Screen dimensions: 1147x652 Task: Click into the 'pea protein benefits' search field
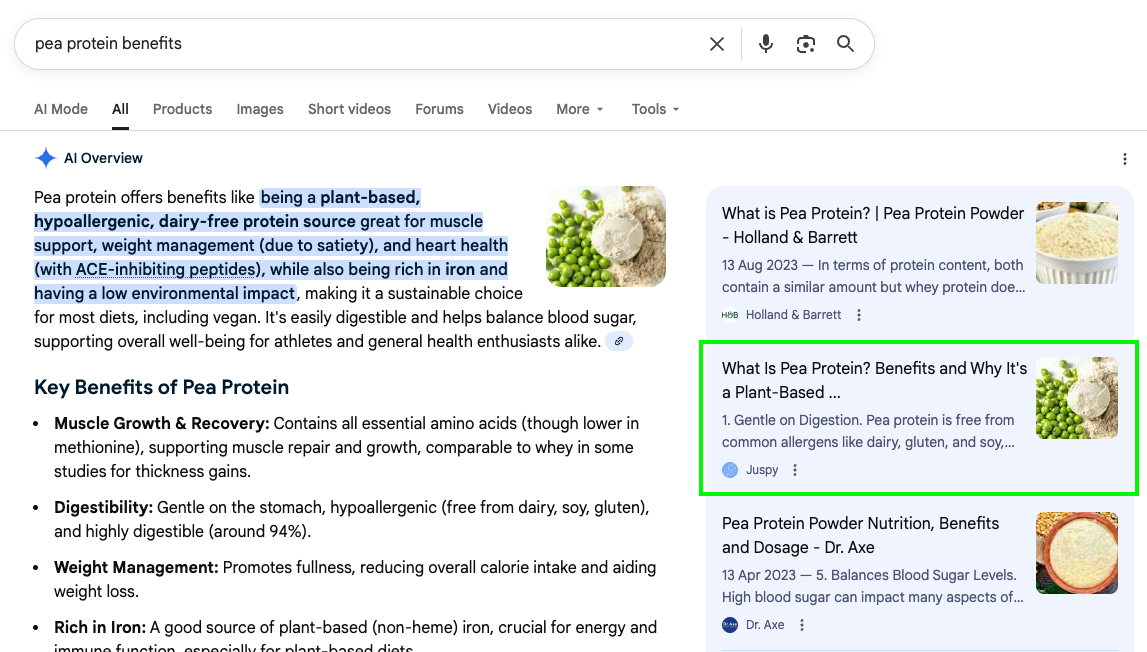click(x=366, y=44)
